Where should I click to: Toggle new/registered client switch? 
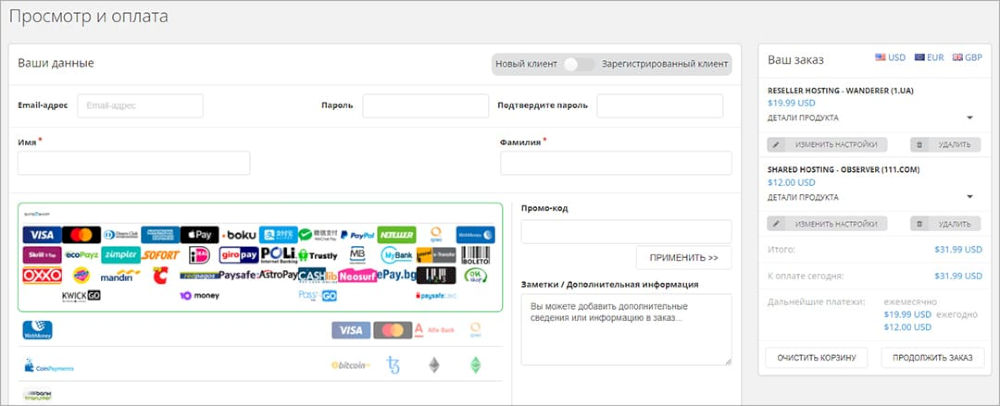(x=579, y=64)
